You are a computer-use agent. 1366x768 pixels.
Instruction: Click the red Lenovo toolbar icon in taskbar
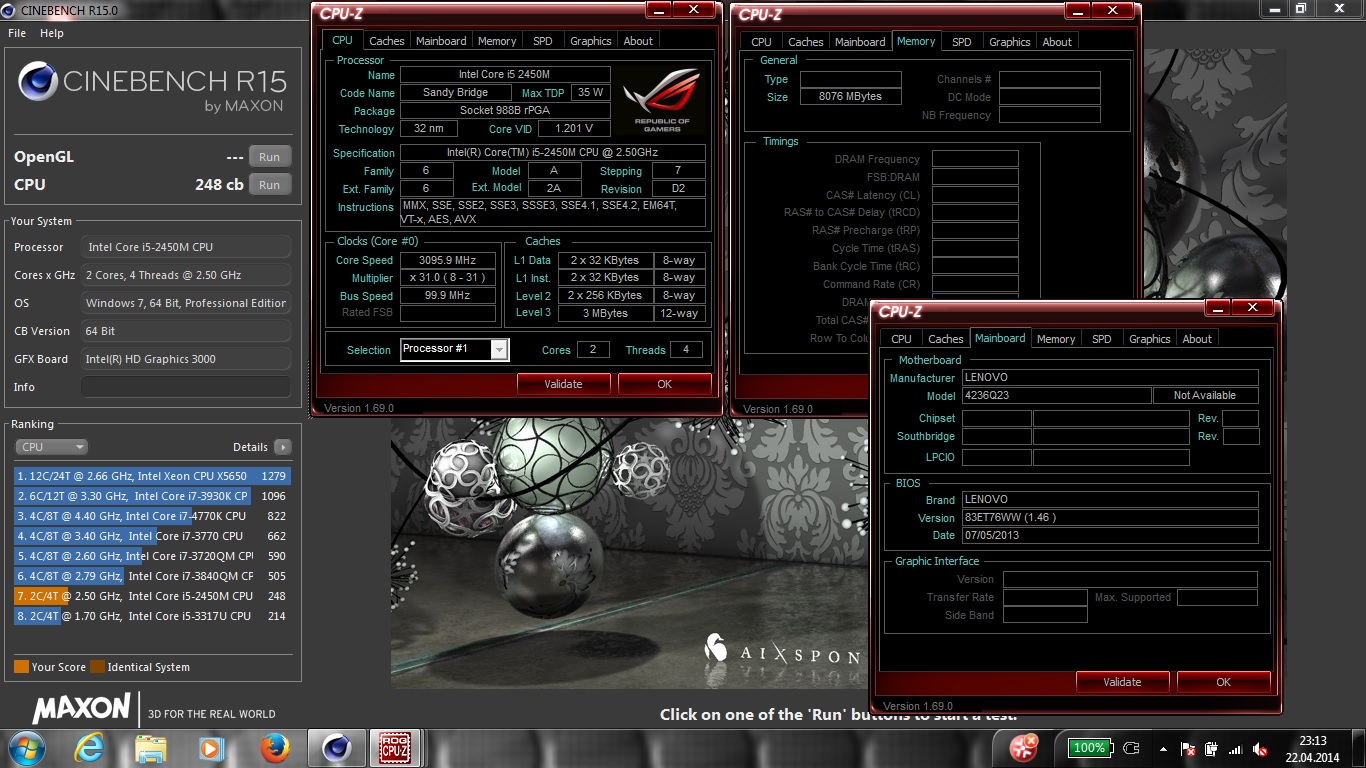tap(1024, 747)
